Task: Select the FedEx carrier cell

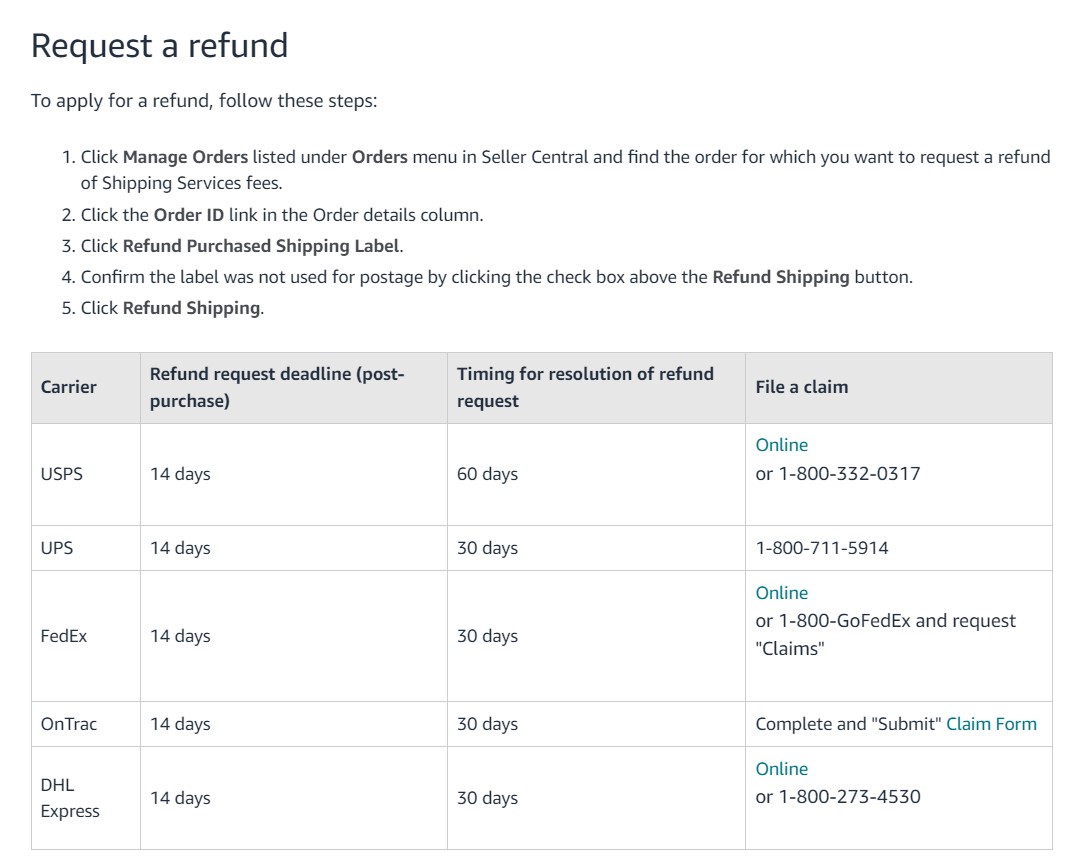Action: tap(86, 636)
